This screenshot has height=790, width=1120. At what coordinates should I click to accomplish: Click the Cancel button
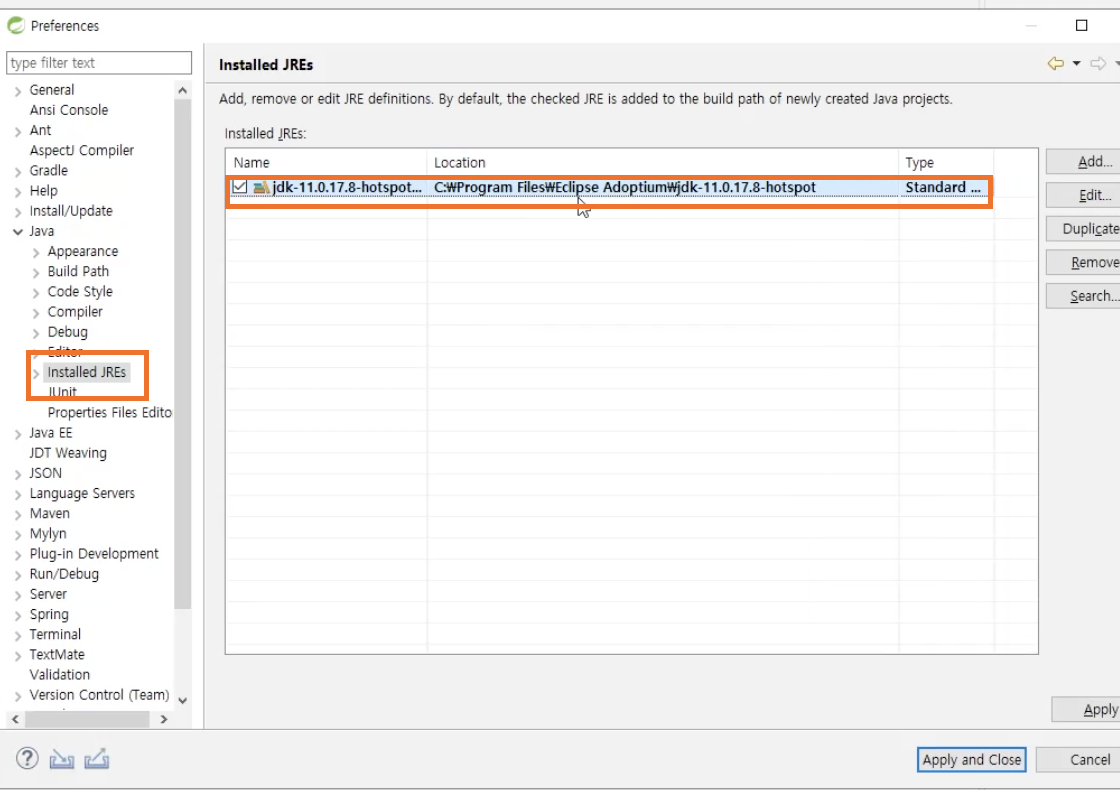(x=1079, y=759)
